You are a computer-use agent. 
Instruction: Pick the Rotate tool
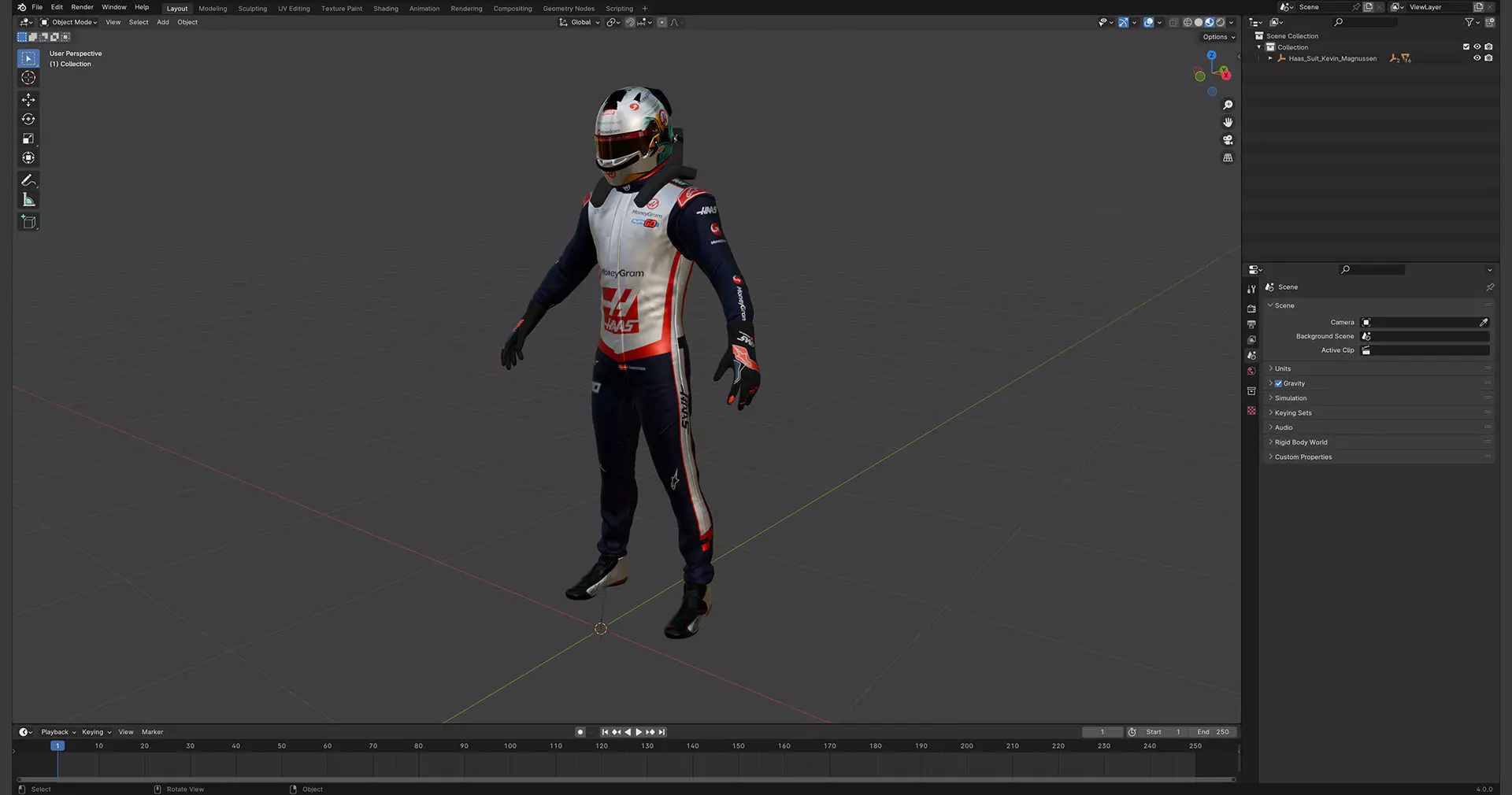point(28,120)
